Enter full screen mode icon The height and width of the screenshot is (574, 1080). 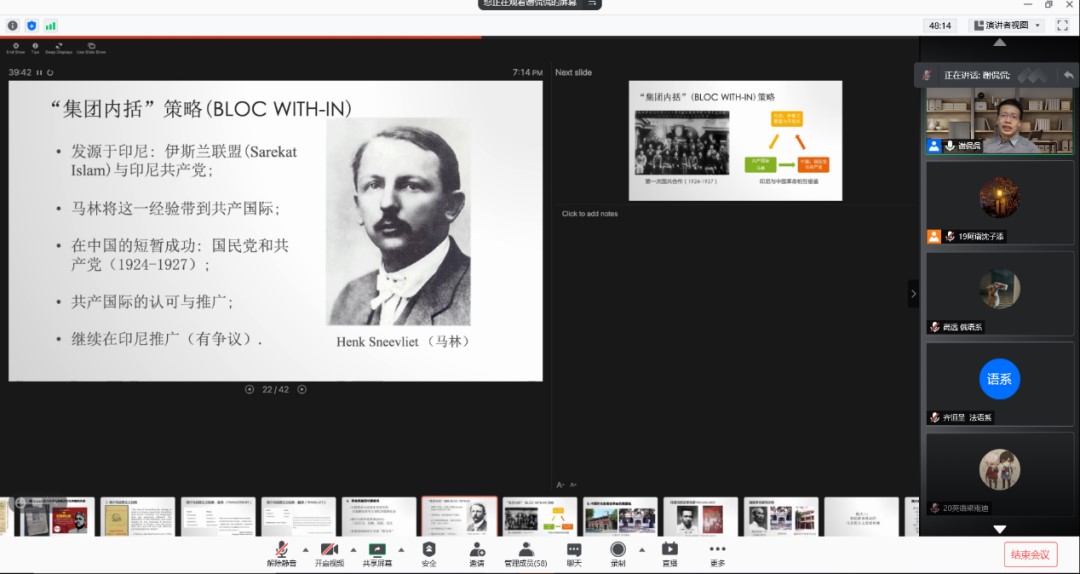click(1063, 25)
